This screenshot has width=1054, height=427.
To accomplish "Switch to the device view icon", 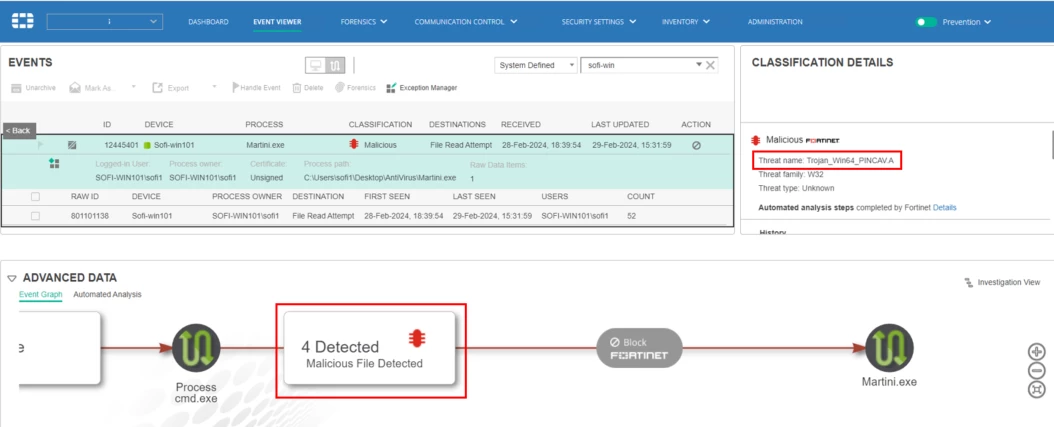I will 315,65.
